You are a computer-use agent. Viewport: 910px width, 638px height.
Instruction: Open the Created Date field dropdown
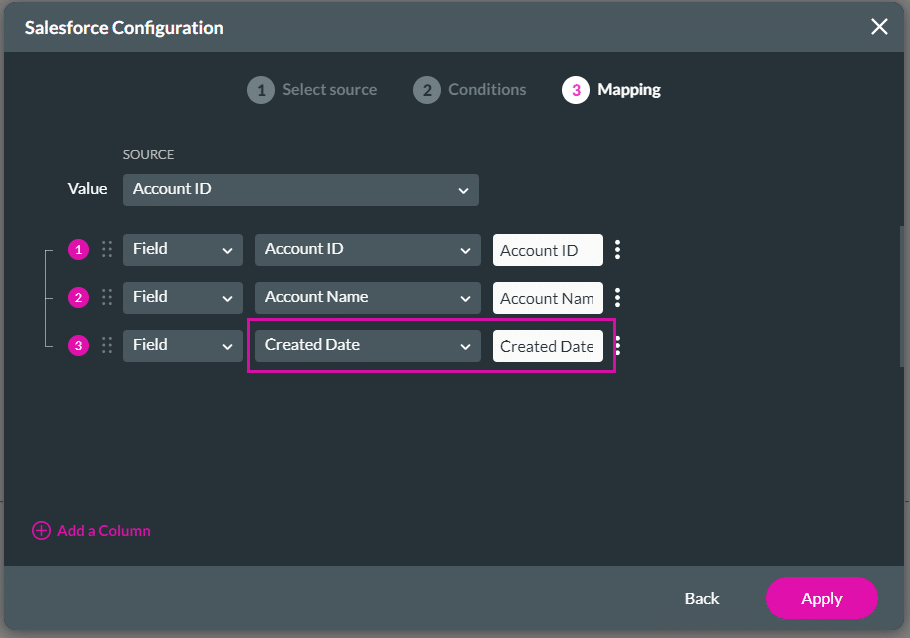click(x=366, y=346)
